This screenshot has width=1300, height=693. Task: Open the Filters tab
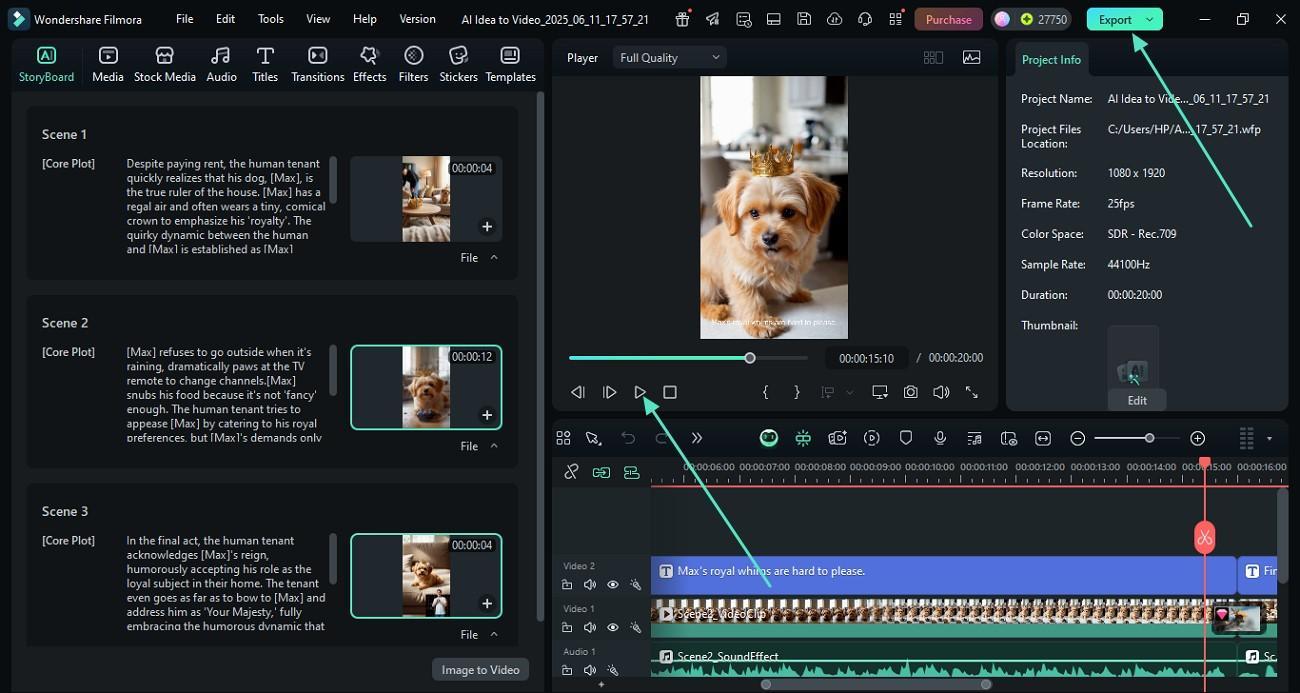[413, 64]
